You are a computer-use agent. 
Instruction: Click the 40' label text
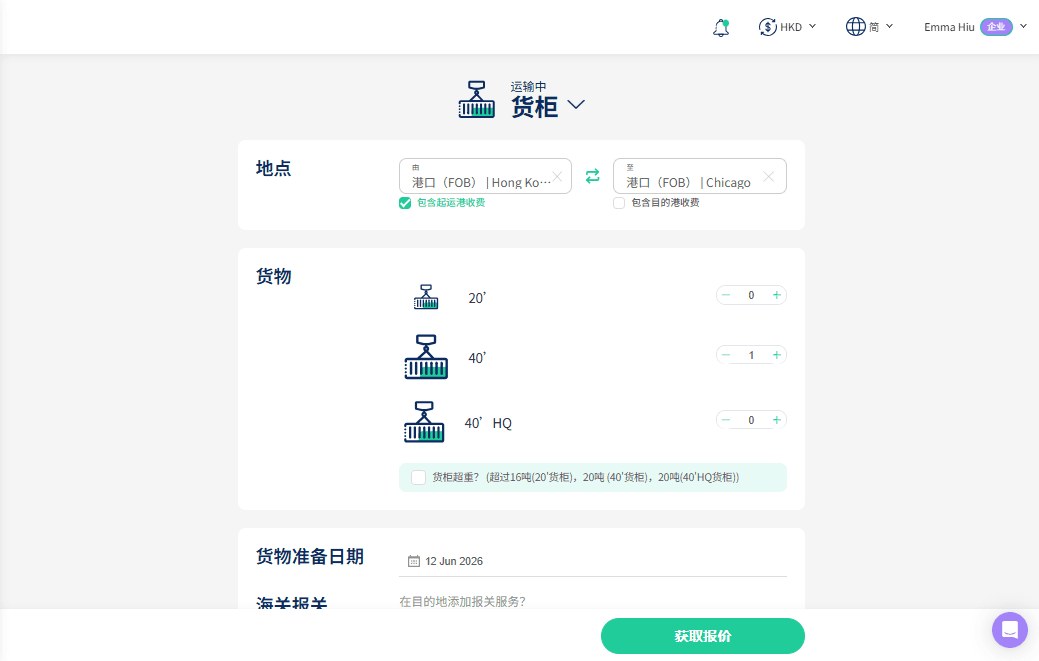pos(477,358)
